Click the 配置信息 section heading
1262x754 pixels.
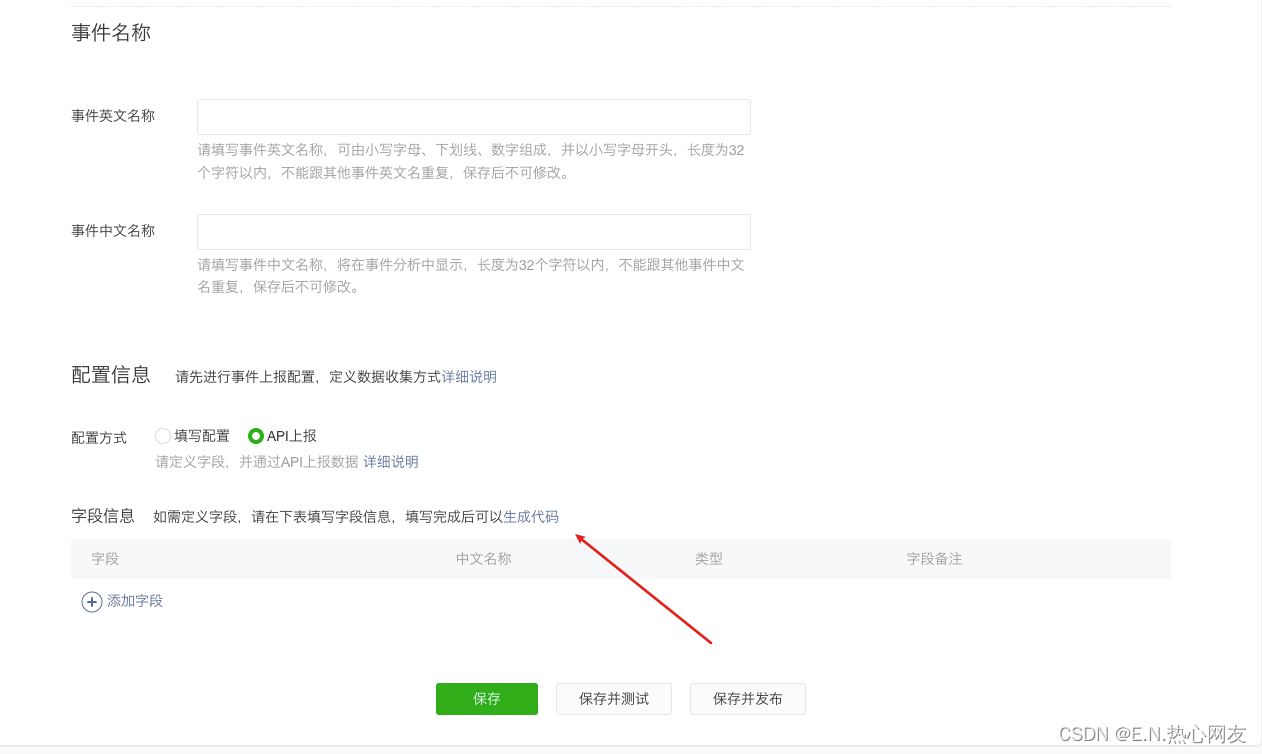[x=111, y=375]
